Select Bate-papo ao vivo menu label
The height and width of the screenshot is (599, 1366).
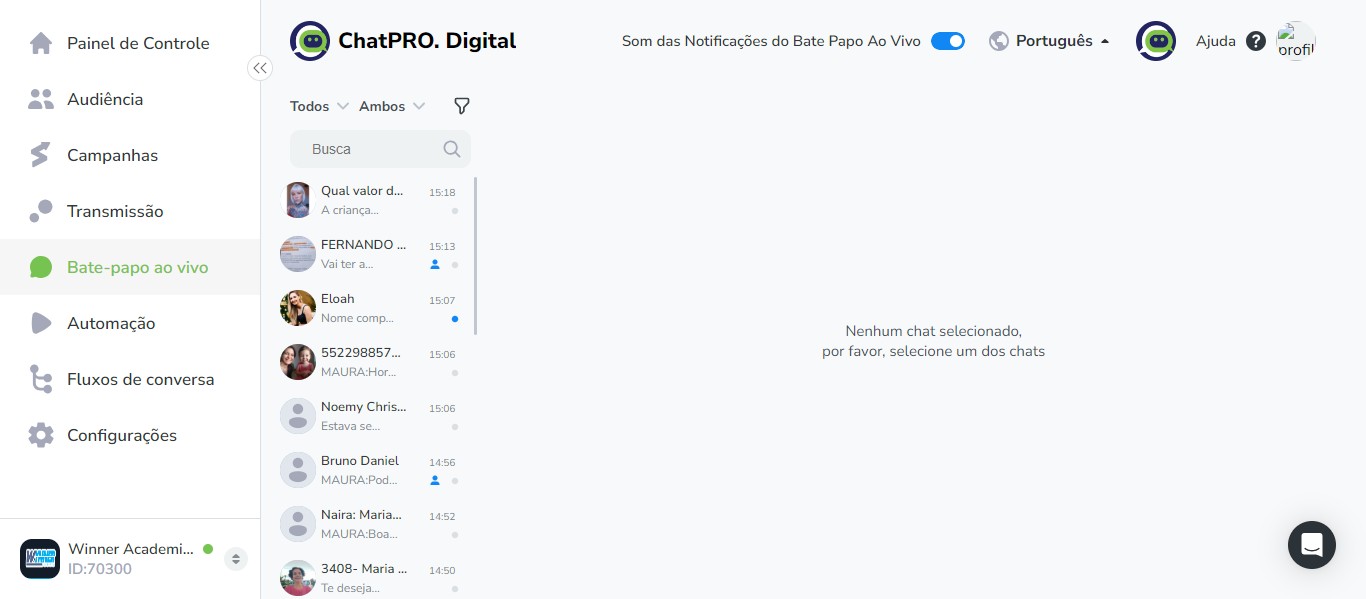138,267
